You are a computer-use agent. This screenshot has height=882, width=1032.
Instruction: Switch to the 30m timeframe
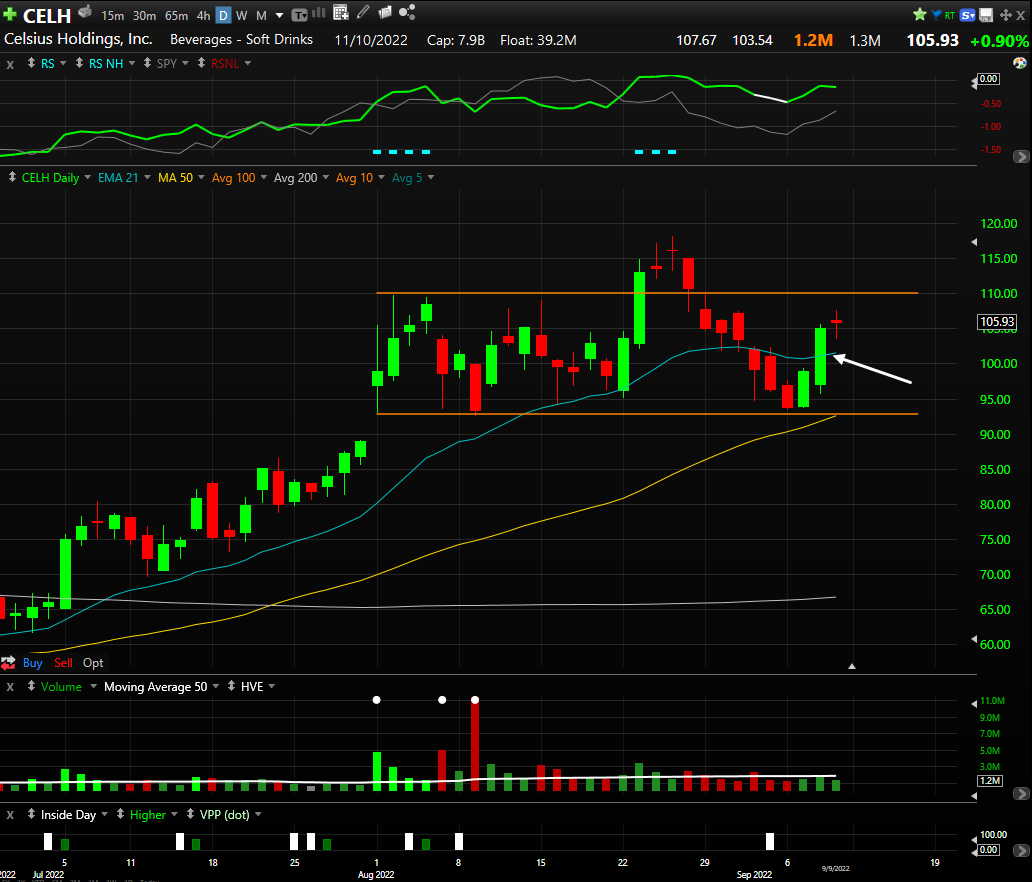point(144,15)
